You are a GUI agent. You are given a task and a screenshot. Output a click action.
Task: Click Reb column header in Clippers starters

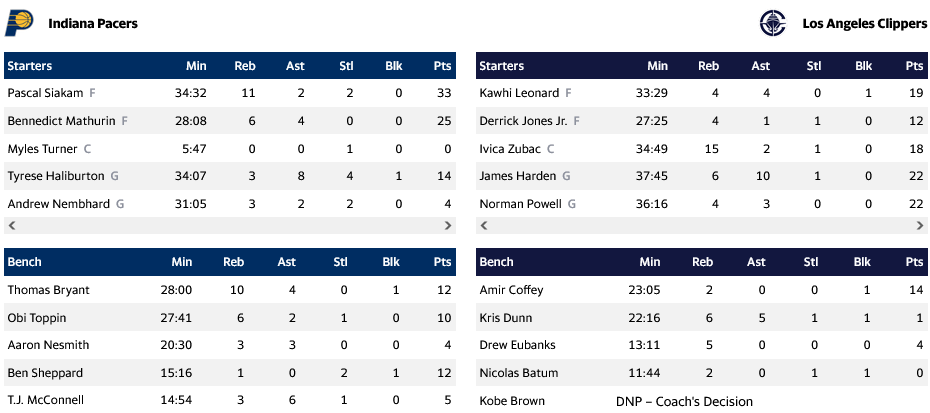click(x=708, y=66)
